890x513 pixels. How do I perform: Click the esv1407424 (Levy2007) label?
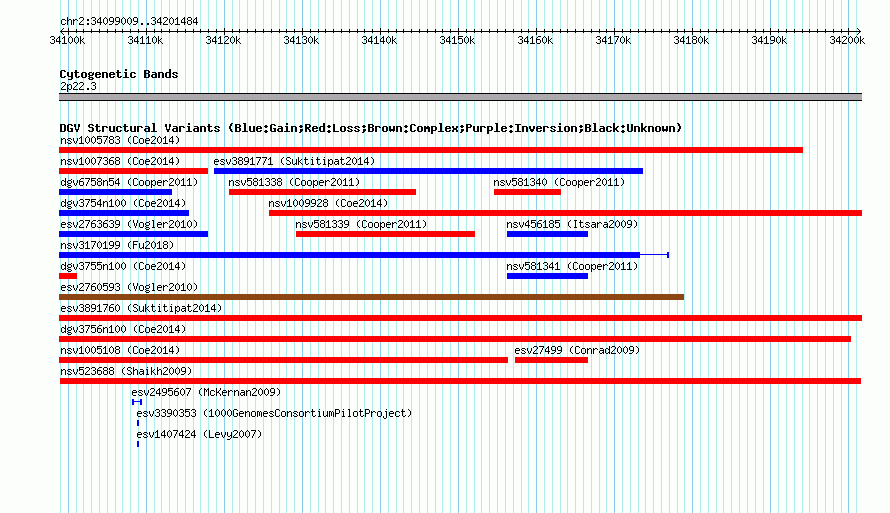199,434
